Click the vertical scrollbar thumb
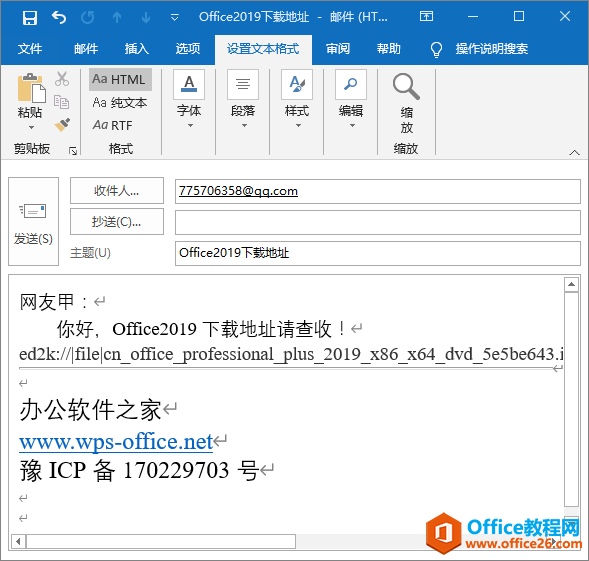 (571, 399)
